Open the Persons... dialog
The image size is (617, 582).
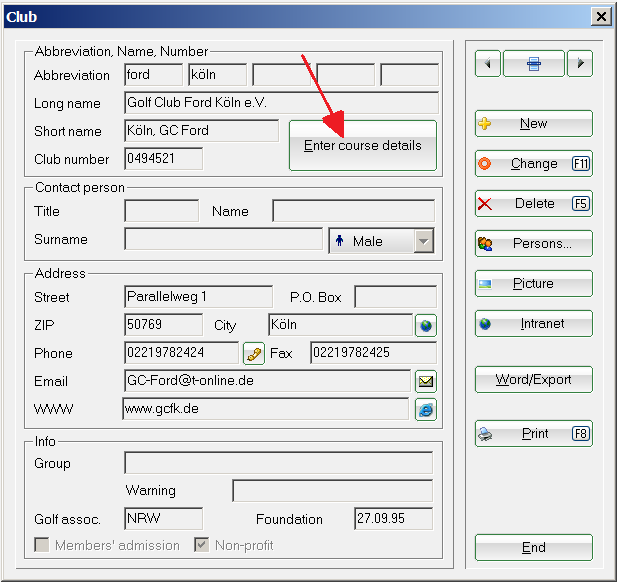(x=534, y=244)
